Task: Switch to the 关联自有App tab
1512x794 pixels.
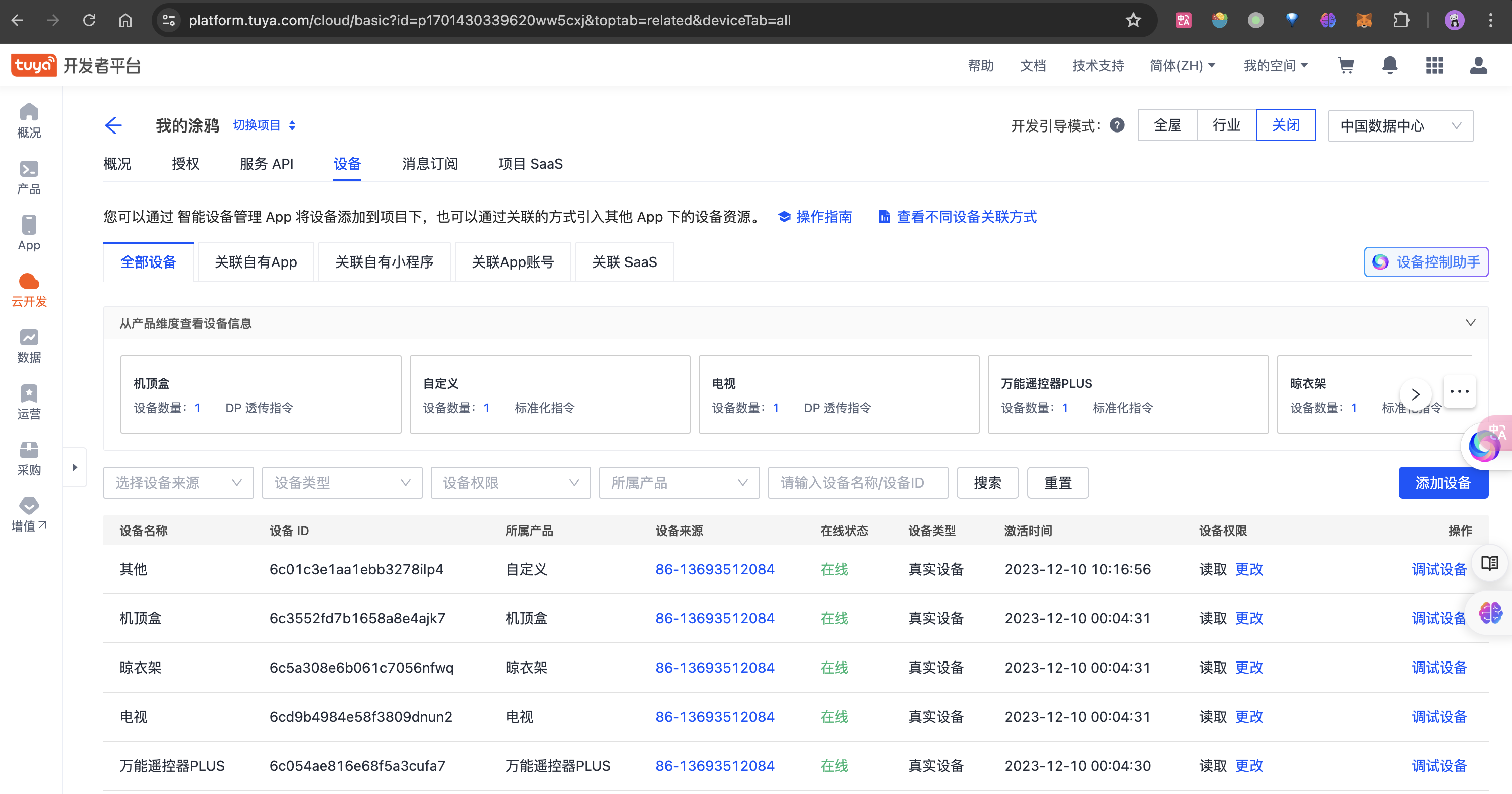Action: [256, 262]
